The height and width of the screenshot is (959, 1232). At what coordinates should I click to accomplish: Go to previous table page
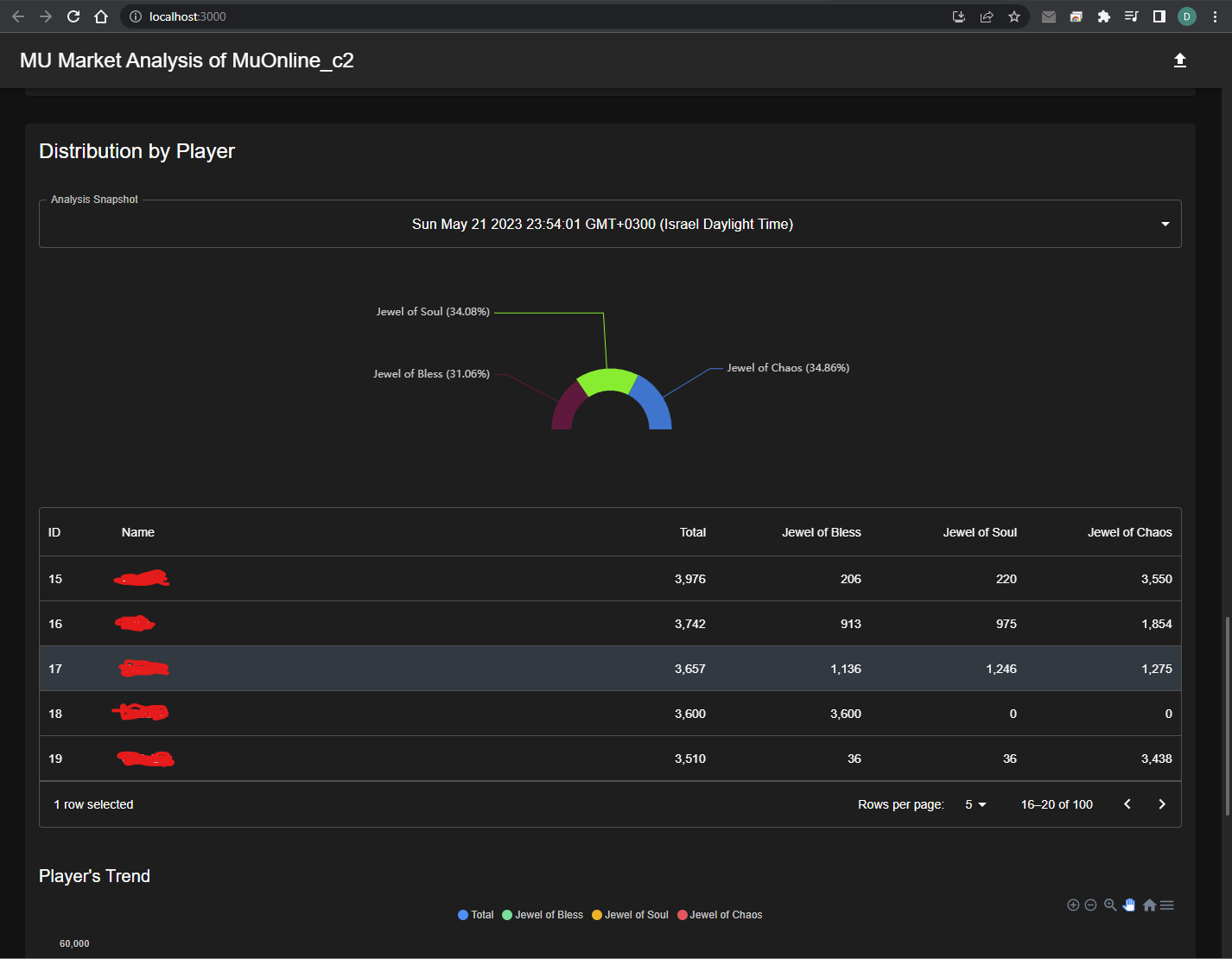1127,804
